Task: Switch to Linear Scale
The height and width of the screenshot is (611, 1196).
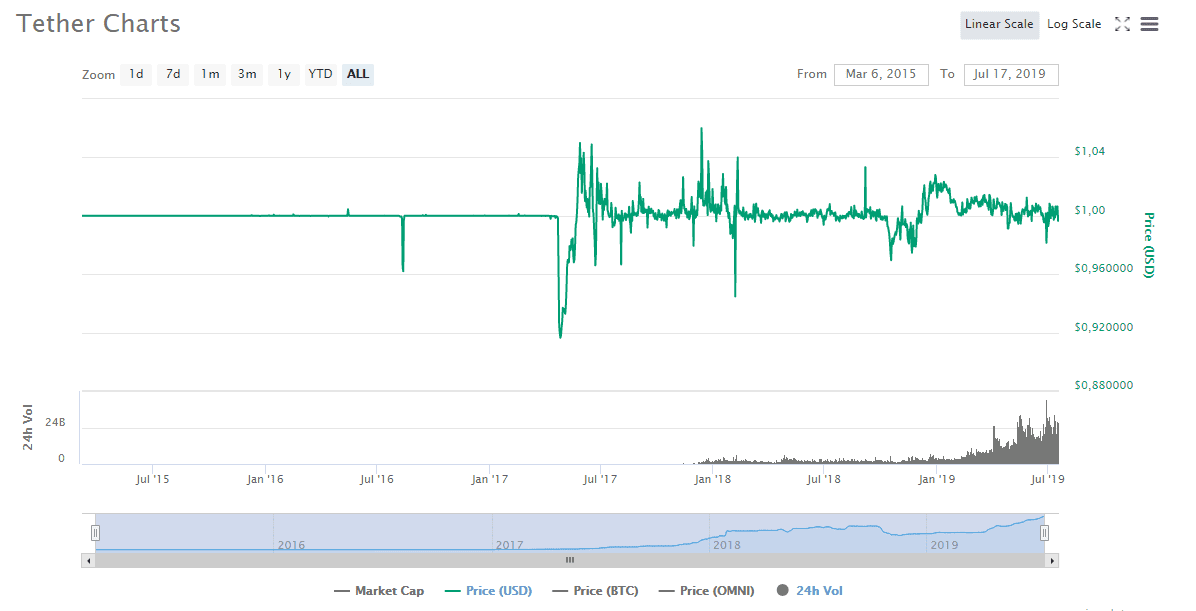Action: (998, 24)
